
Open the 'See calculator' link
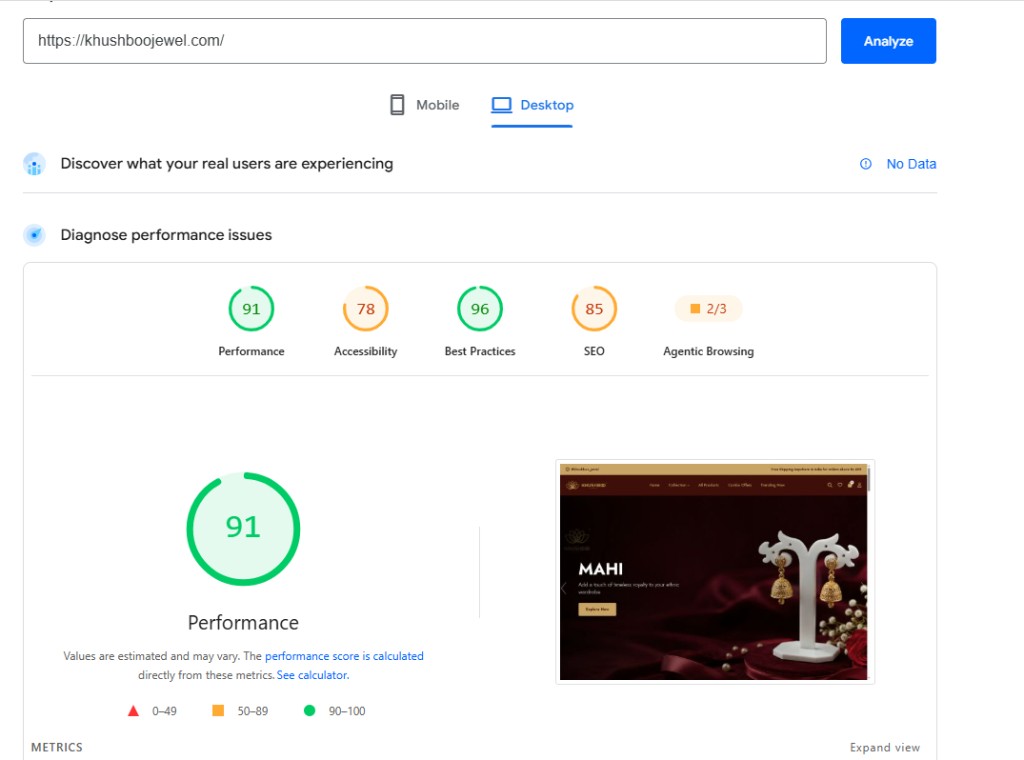pos(312,675)
